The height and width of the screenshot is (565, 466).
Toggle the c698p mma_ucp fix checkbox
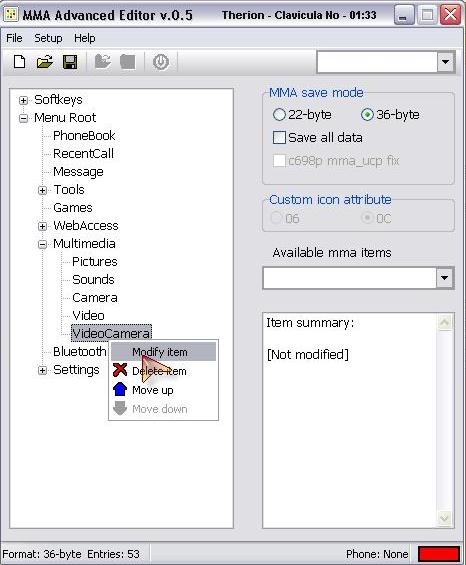[x=279, y=161]
